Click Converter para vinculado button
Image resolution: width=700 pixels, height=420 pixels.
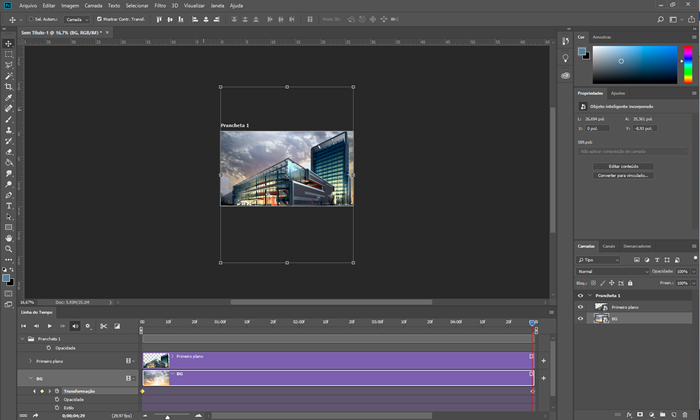623,175
